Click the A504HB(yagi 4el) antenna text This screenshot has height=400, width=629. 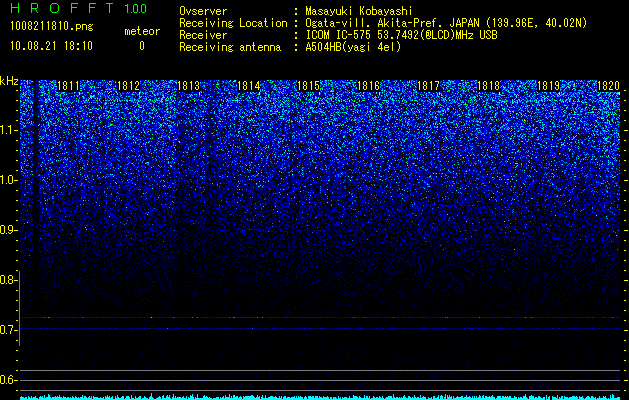click(353, 47)
